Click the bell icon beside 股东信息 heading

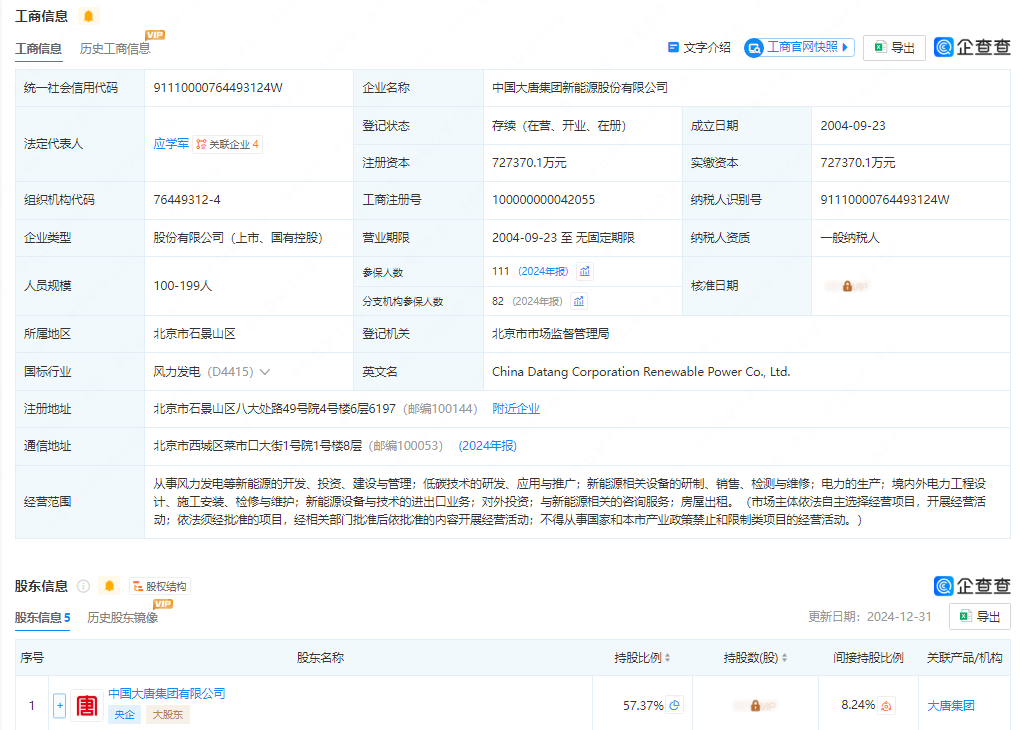point(109,586)
